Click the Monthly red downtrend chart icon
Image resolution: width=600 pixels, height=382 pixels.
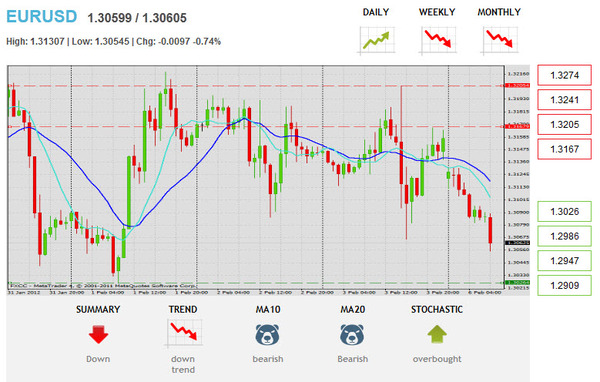tap(500, 40)
